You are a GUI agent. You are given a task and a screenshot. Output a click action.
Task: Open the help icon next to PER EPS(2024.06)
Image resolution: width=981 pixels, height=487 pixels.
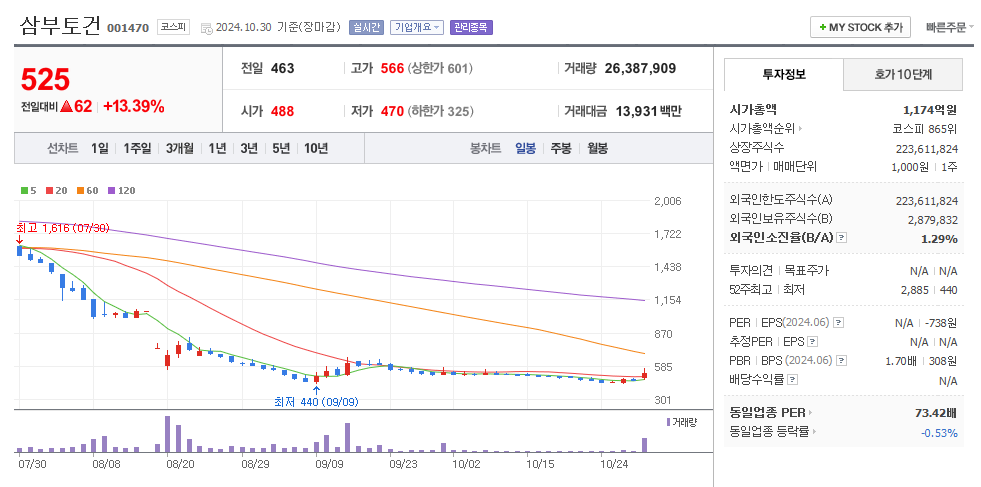(x=839, y=323)
